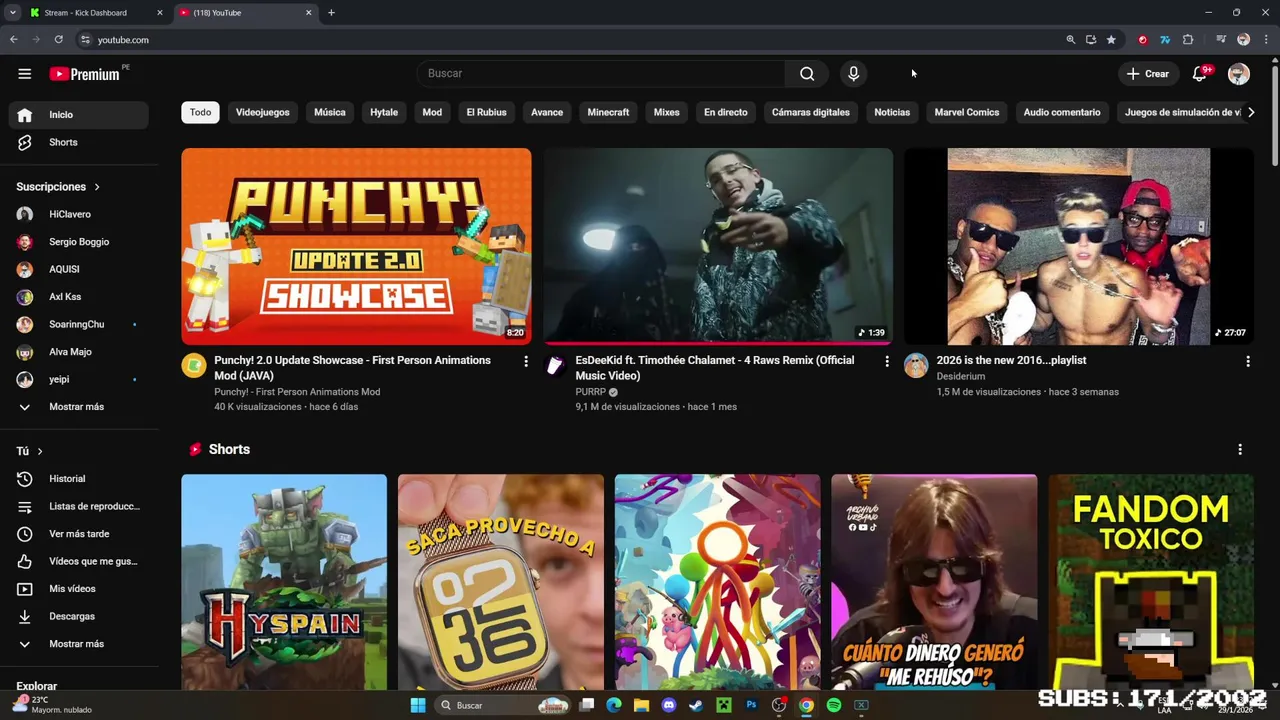This screenshot has width=1280, height=720.
Task: Open the Suscripciones section arrow
Action: (x=97, y=187)
